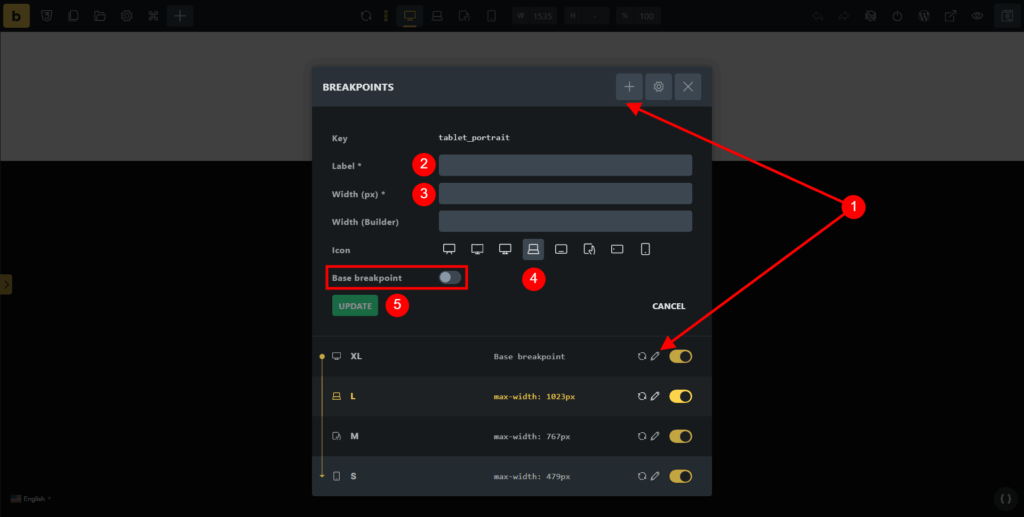Focus the Width (px) input field

tap(566, 193)
